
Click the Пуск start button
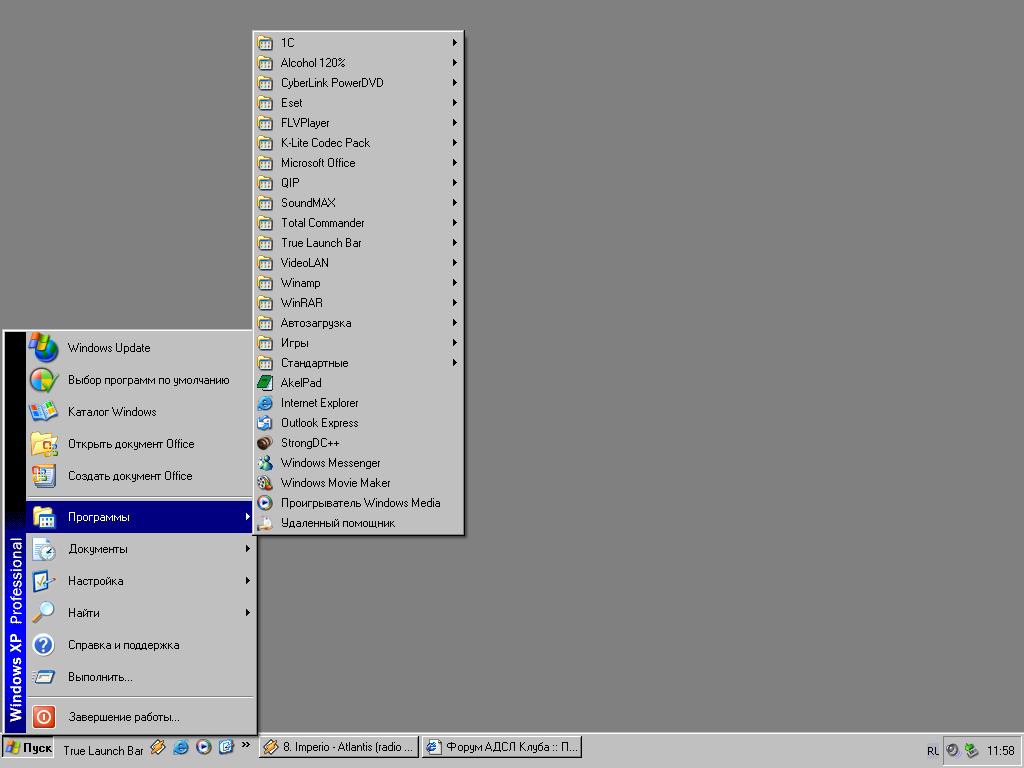pos(28,748)
